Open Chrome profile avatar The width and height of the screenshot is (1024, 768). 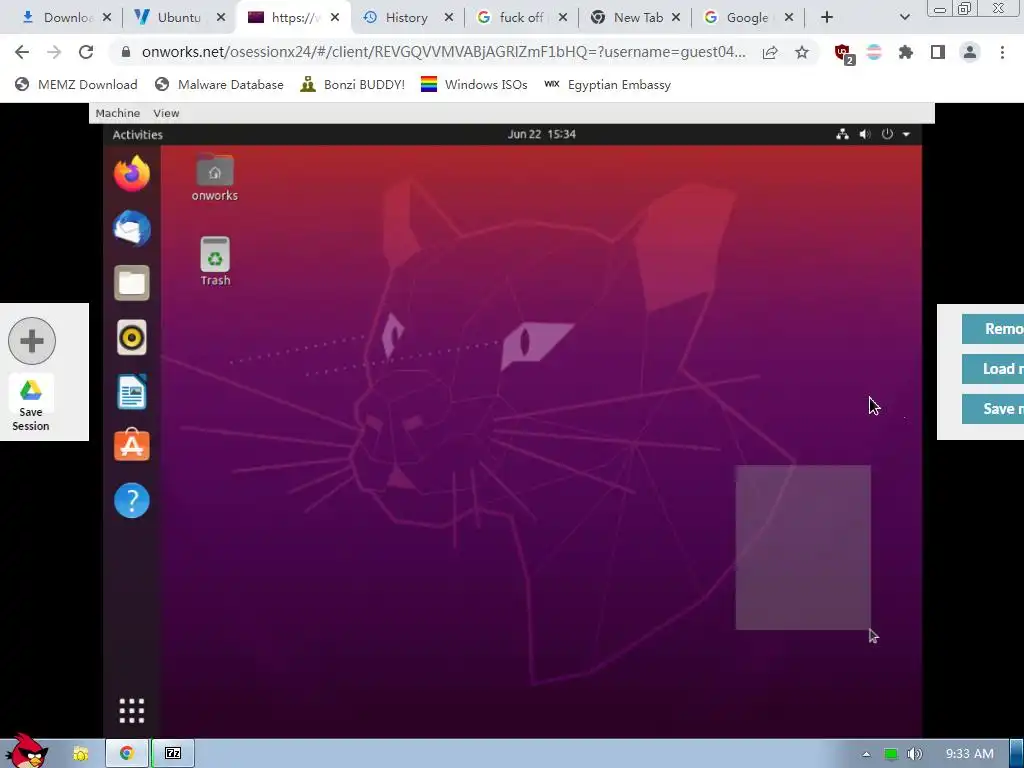pyautogui.click(x=970, y=52)
